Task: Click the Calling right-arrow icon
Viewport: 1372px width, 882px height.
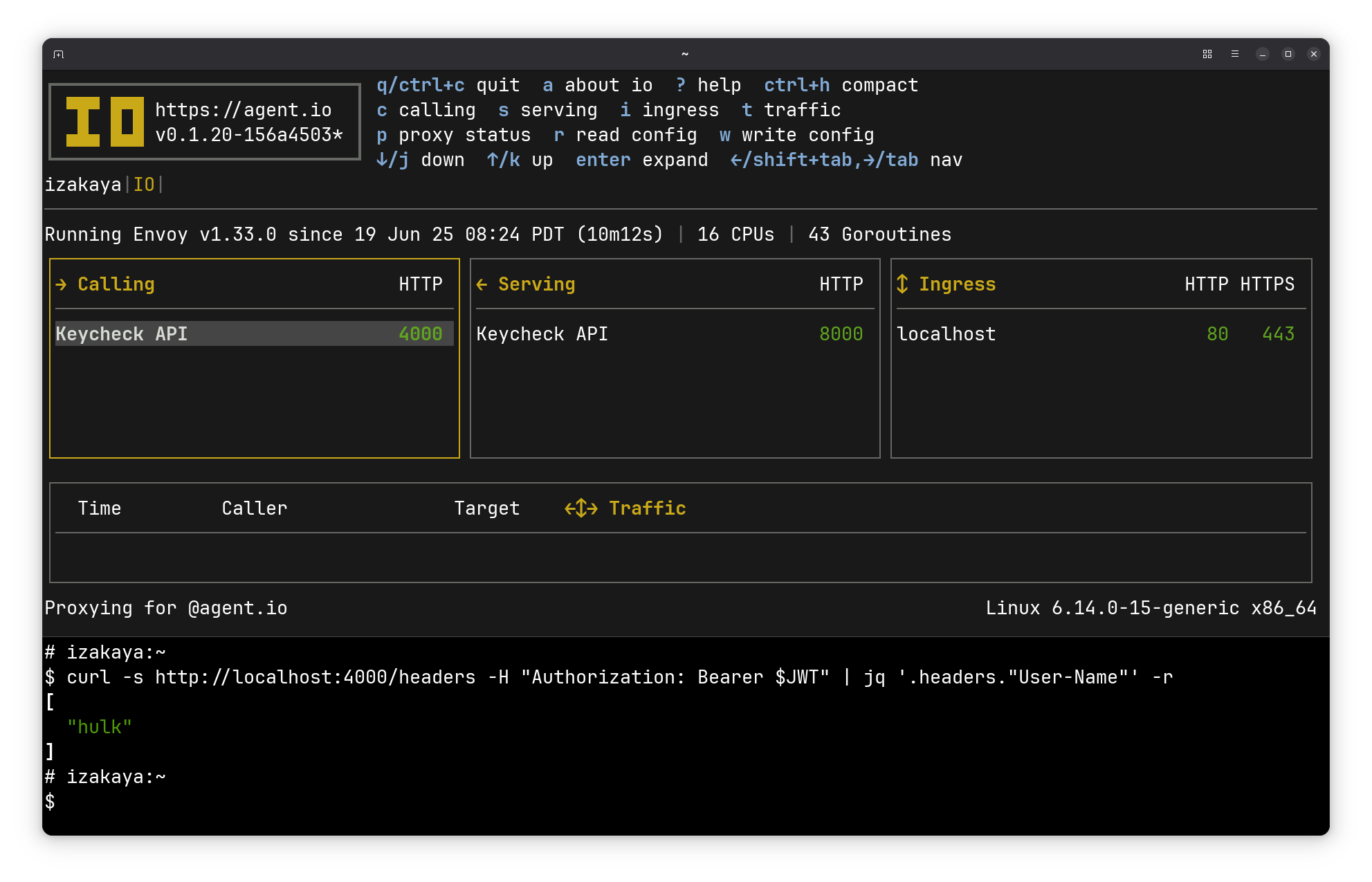Action: coord(62,284)
